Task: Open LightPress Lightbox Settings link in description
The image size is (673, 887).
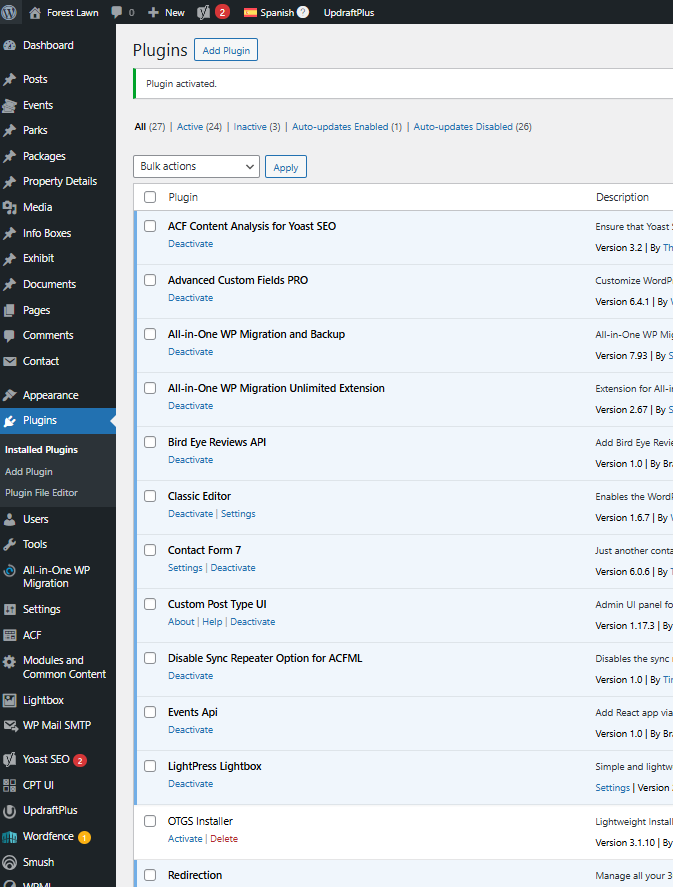Action: click(x=612, y=788)
